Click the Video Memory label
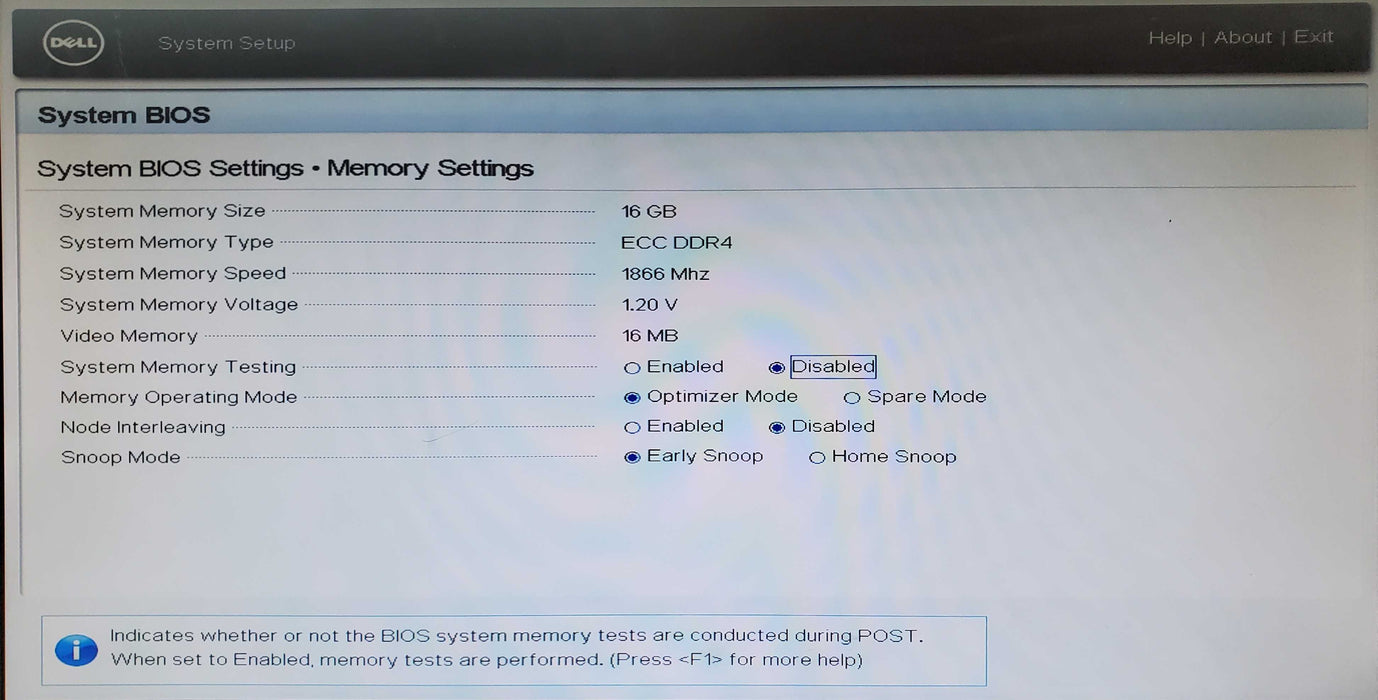The height and width of the screenshot is (700, 1378). pos(129,336)
